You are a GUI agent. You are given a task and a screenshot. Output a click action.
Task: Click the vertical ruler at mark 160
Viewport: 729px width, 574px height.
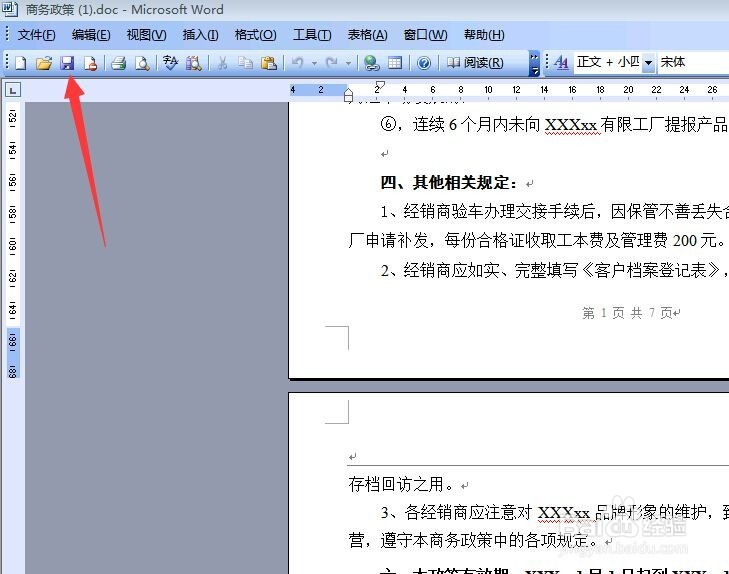(13, 243)
